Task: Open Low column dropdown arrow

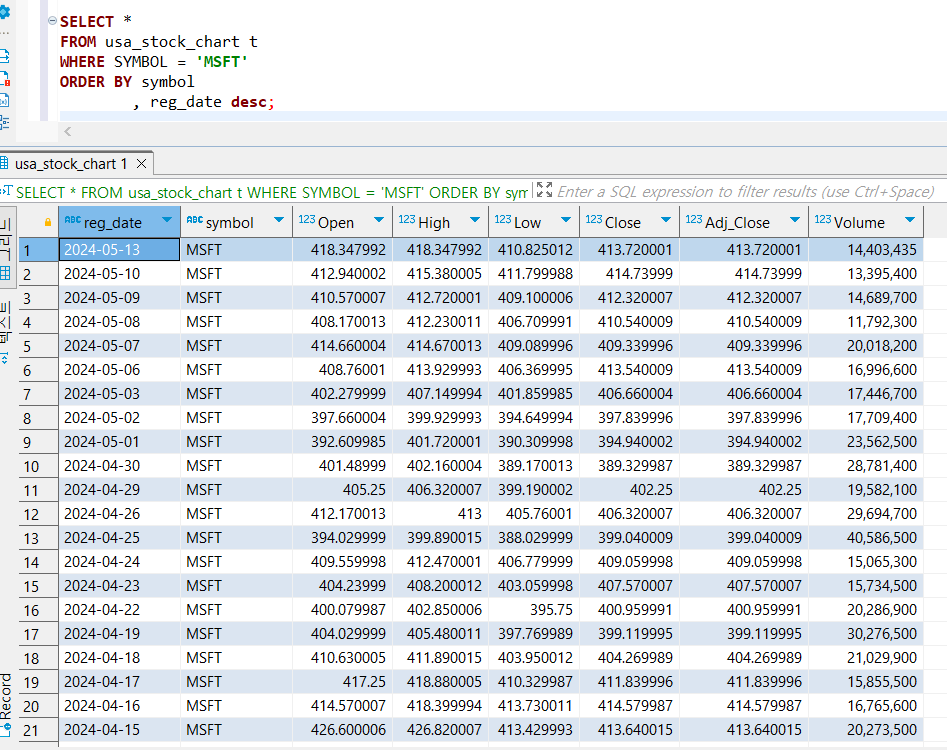Action: 566,220
